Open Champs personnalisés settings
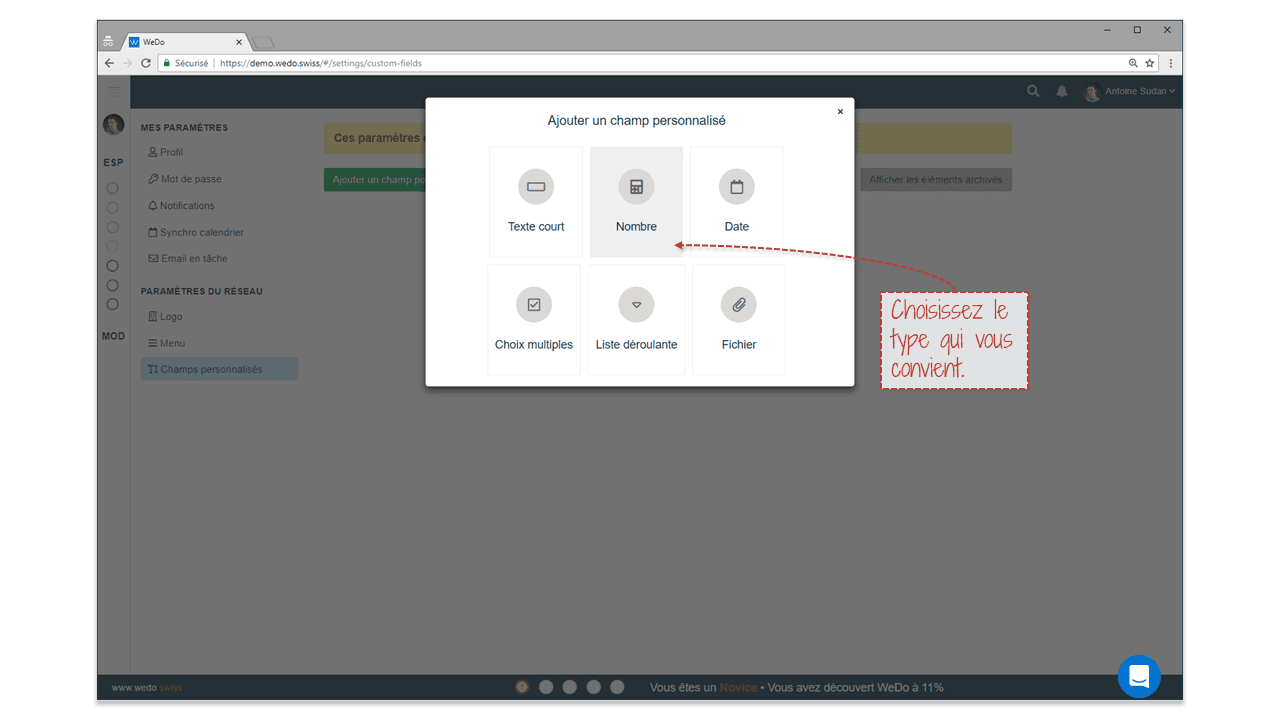Image resolution: width=1280 pixels, height=720 pixels. (219, 369)
